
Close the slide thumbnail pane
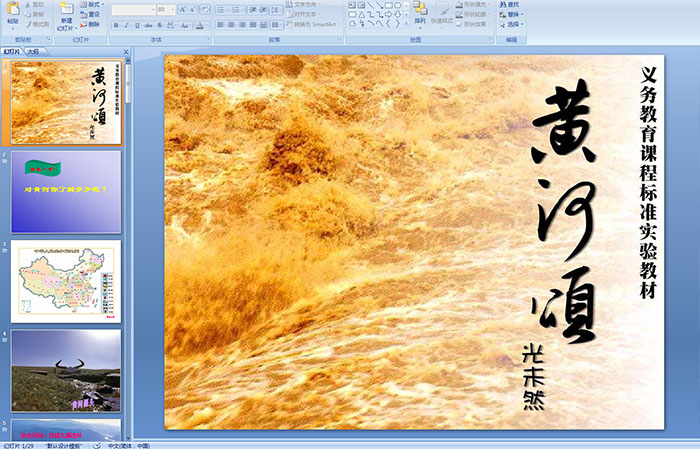click(126, 52)
